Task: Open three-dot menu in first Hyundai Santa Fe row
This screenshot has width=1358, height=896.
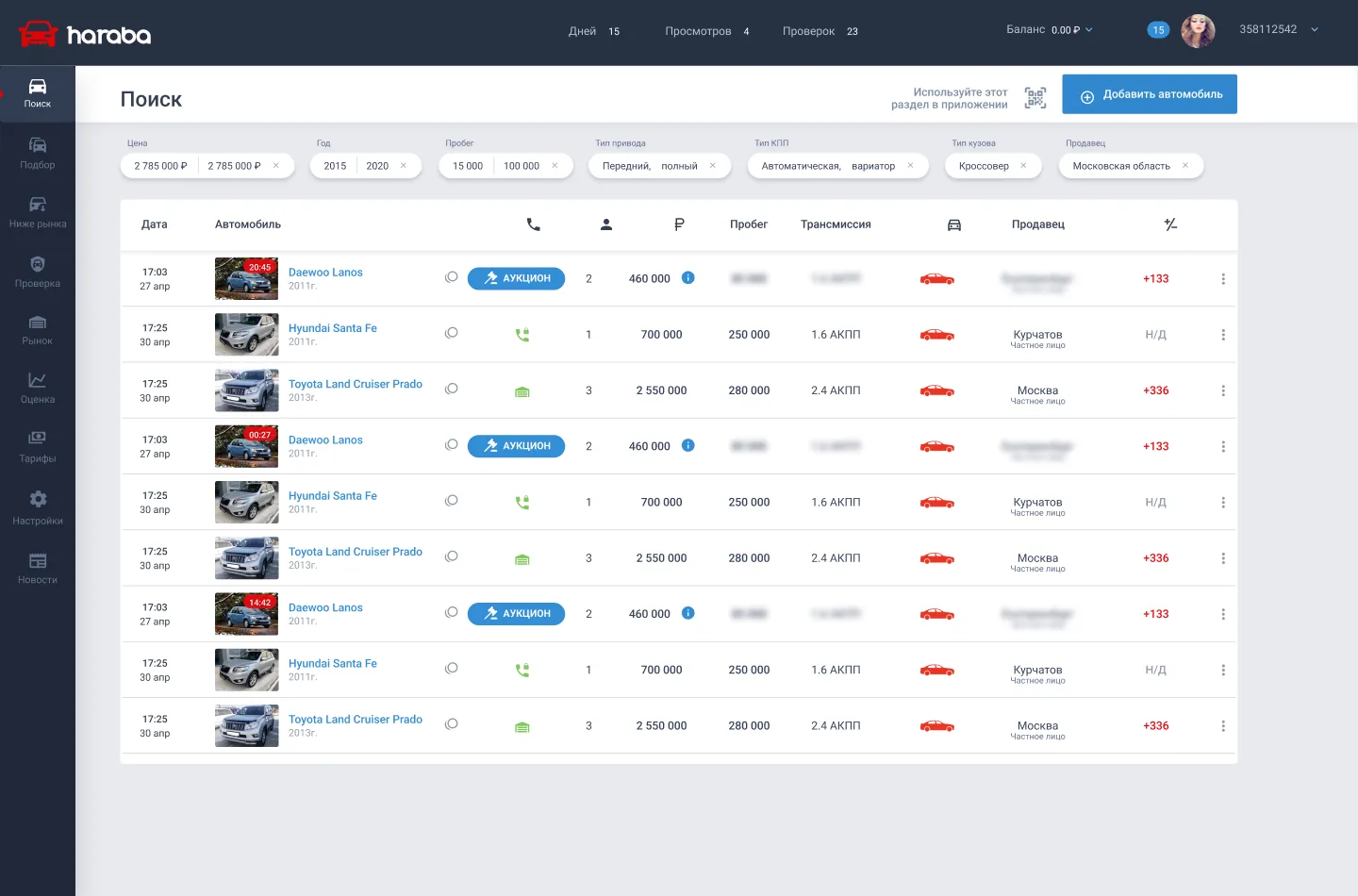Action: 1223,335
